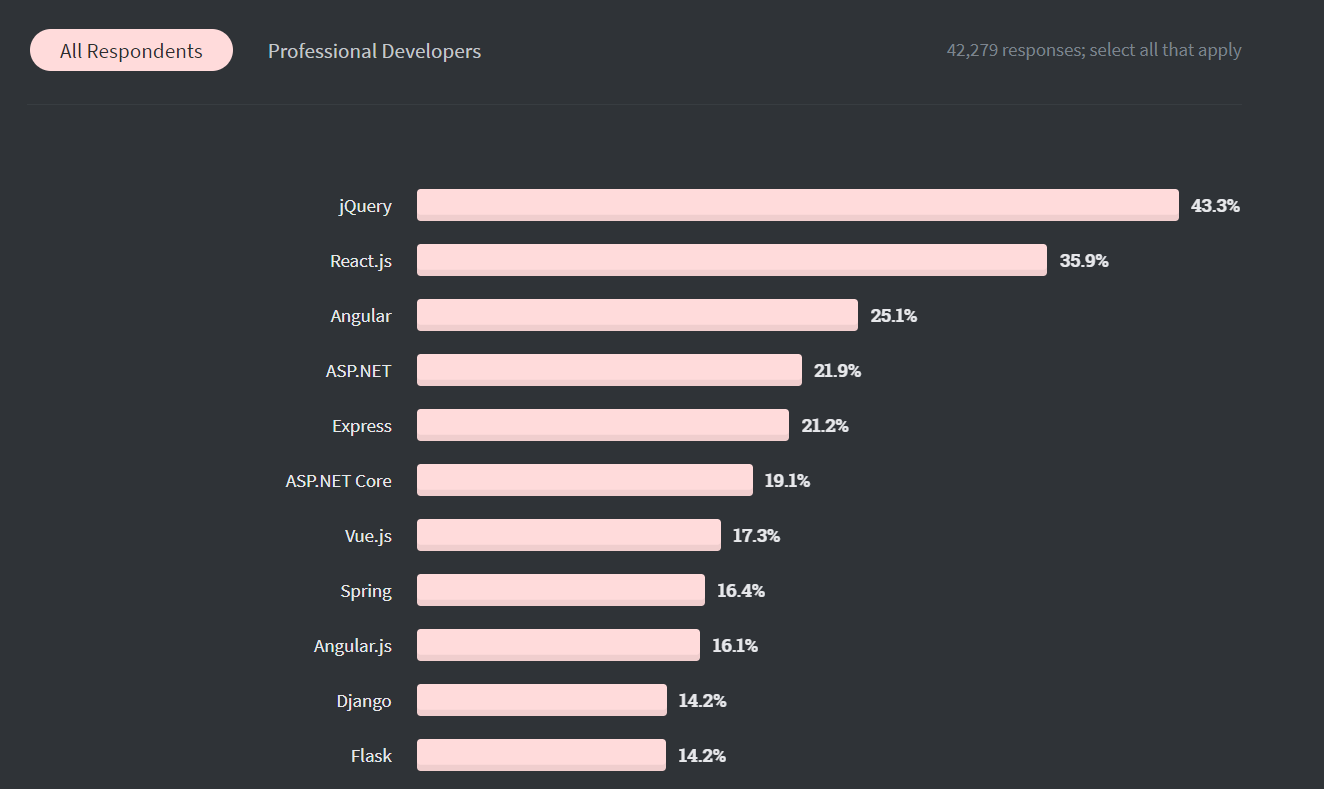Click the 25.1% Angular percentage

tap(894, 315)
